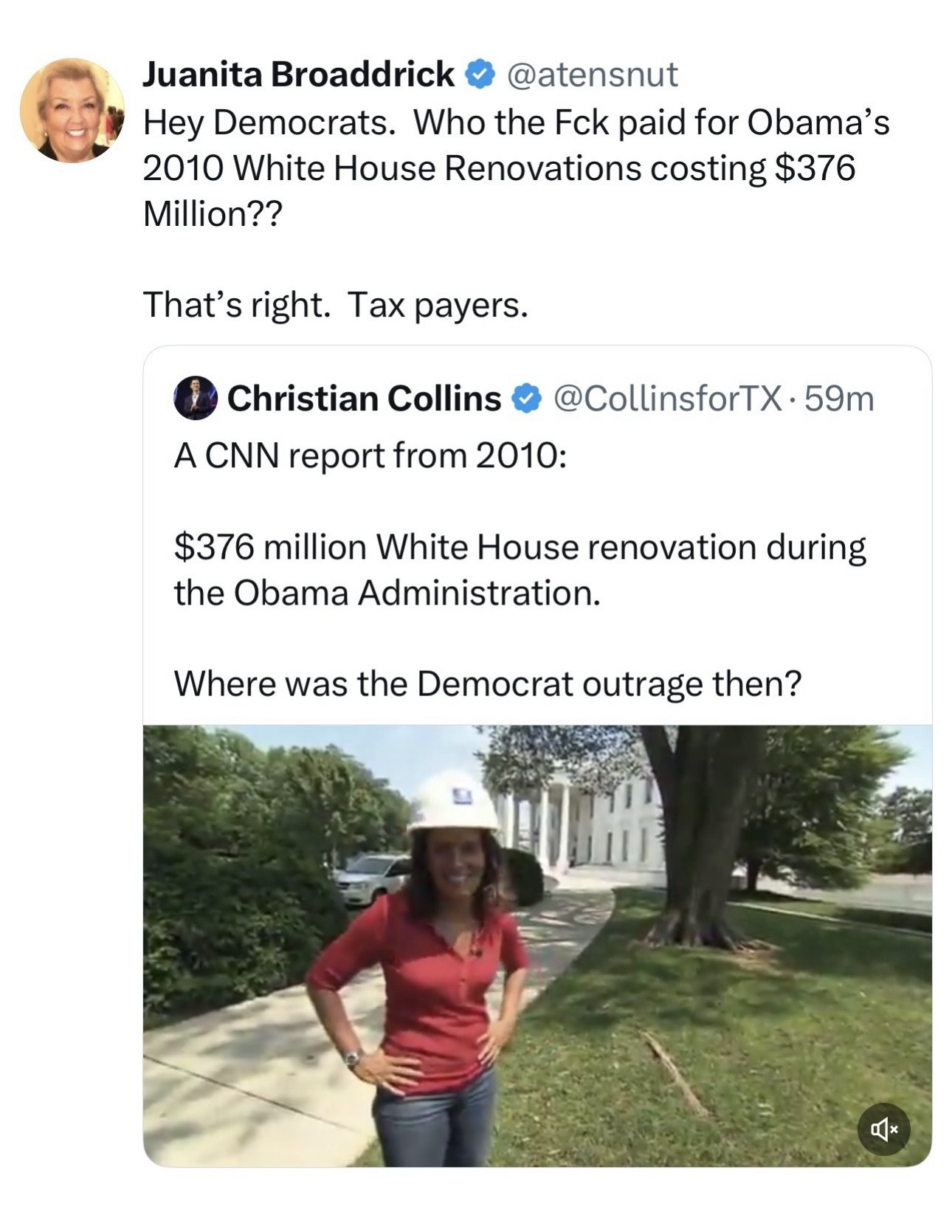Open the 59m timestamp
Viewport: 952px width, 1232px height.
(839, 399)
